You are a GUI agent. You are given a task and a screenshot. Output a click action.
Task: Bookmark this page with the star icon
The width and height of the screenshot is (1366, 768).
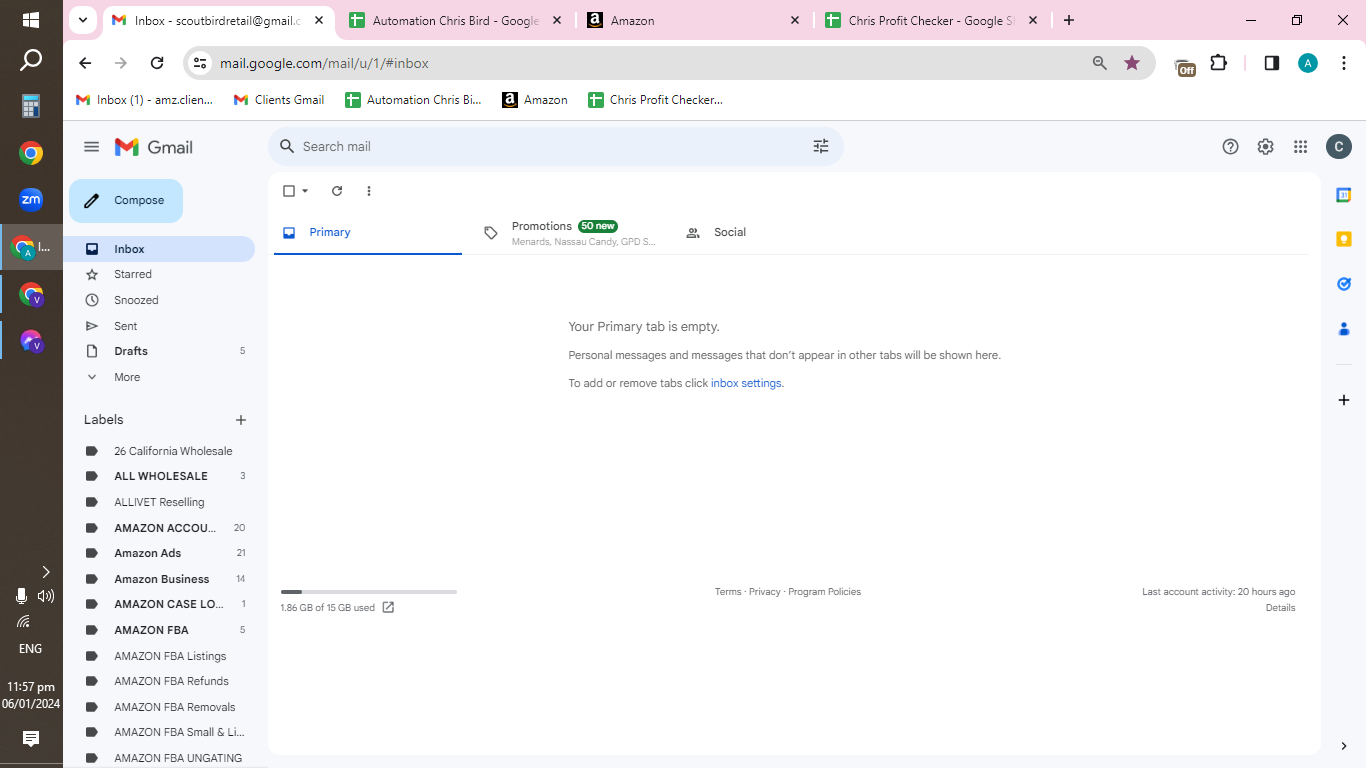click(x=1132, y=63)
